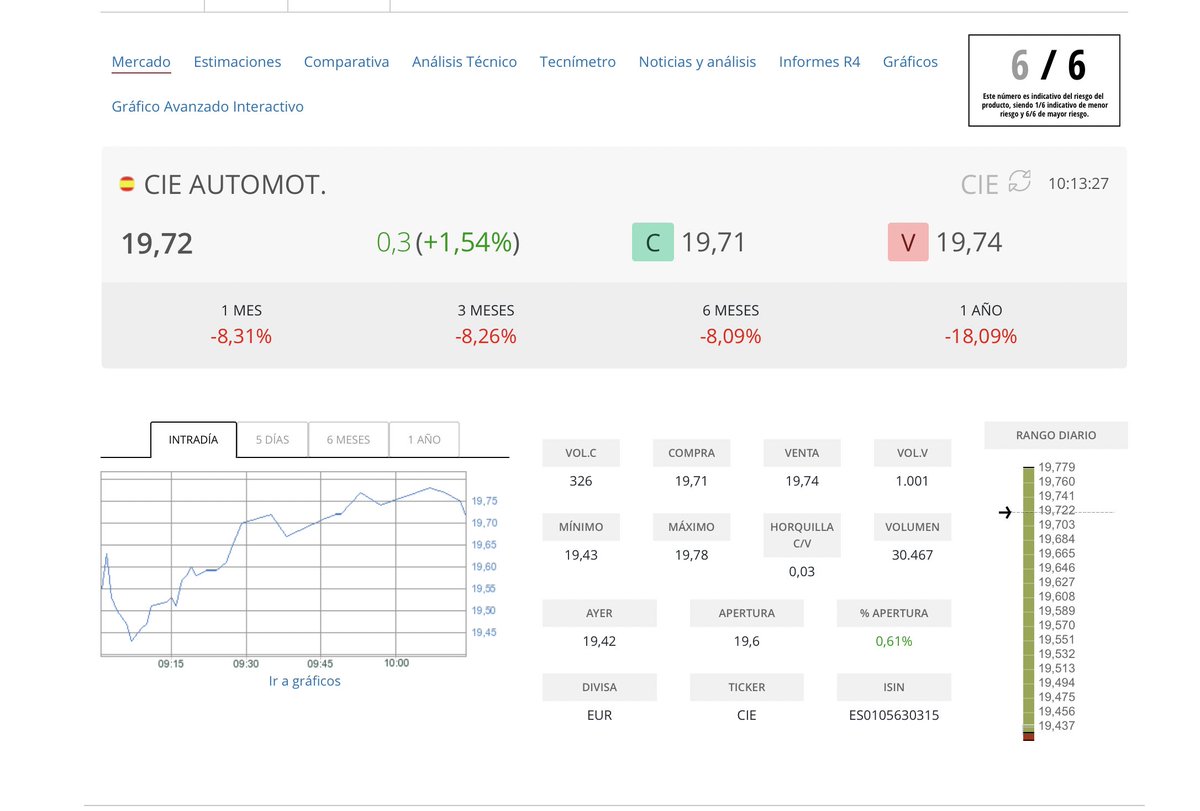This screenshot has height=811, width=1200.
Task: Switch chart to 5 DÍAS
Action: coord(271,439)
